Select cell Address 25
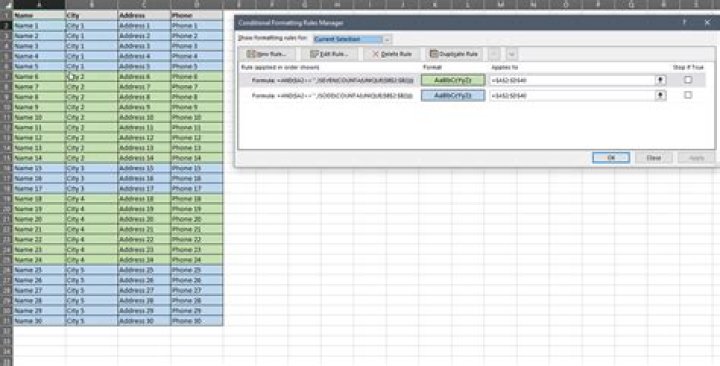This screenshot has width=720, height=366. (x=144, y=270)
